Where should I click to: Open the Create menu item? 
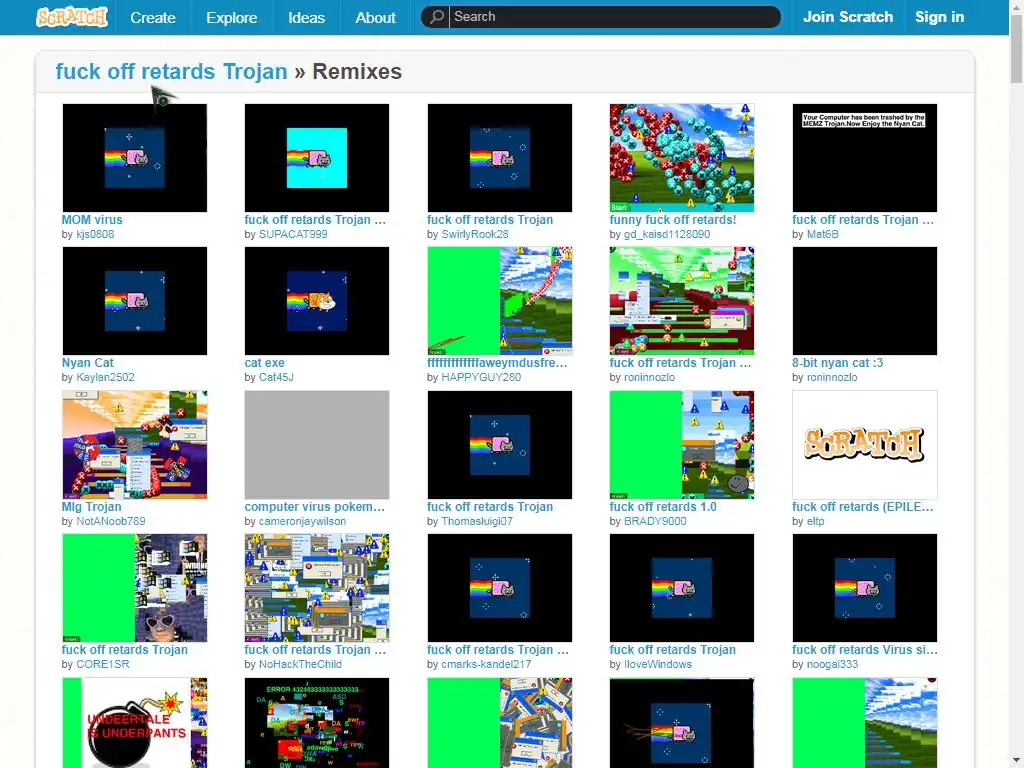point(153,17)
